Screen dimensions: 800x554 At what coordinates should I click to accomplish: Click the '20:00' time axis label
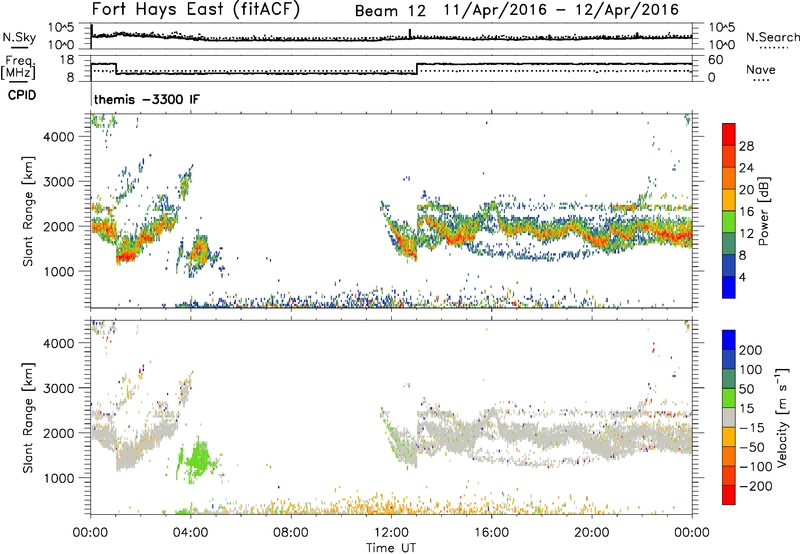pos(591,533)
